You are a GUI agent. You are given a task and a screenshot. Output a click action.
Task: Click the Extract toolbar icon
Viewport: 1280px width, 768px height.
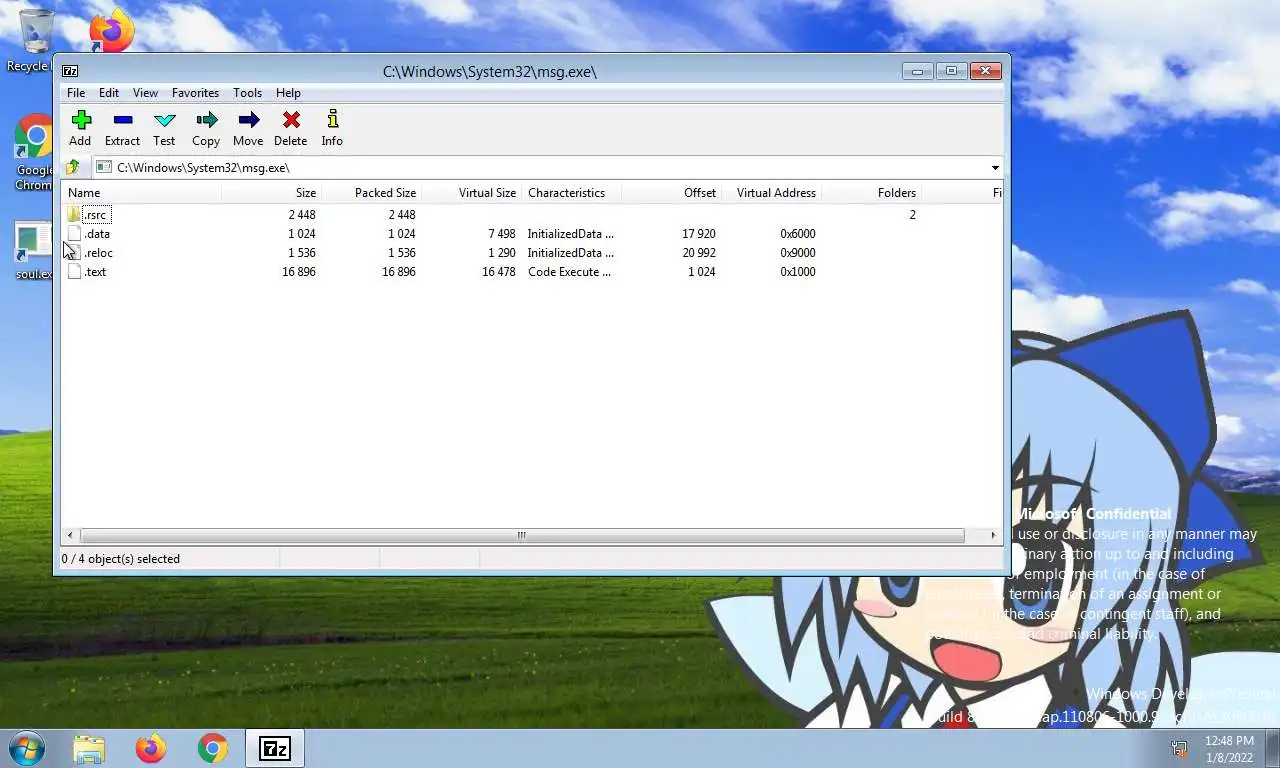123,120
